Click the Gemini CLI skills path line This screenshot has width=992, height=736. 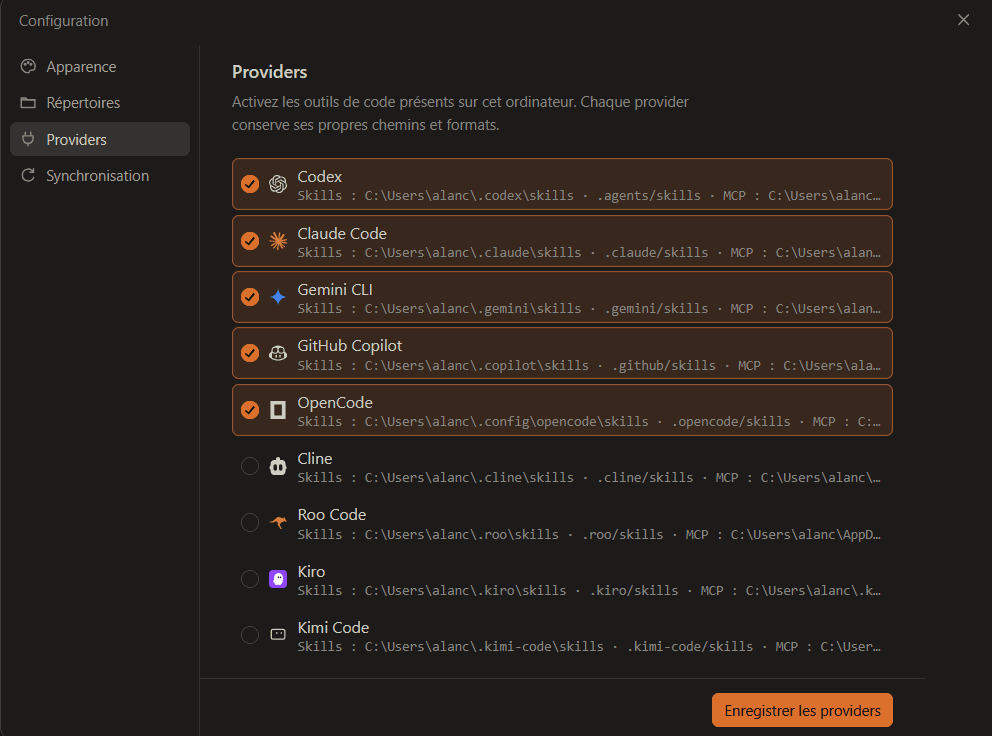click(x=589, y=308)
